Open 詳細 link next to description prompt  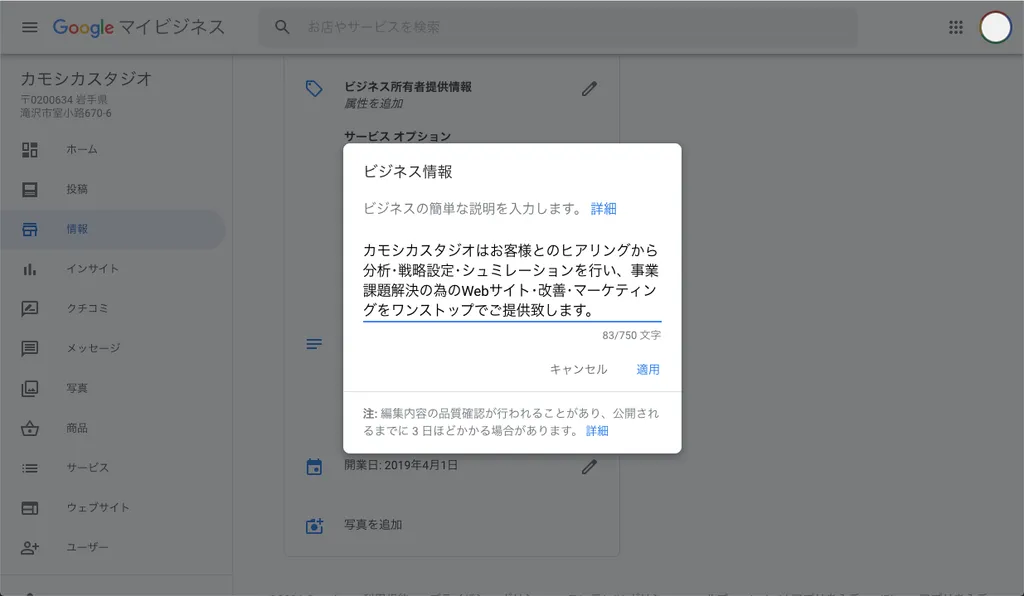click(x=603, y=209)
